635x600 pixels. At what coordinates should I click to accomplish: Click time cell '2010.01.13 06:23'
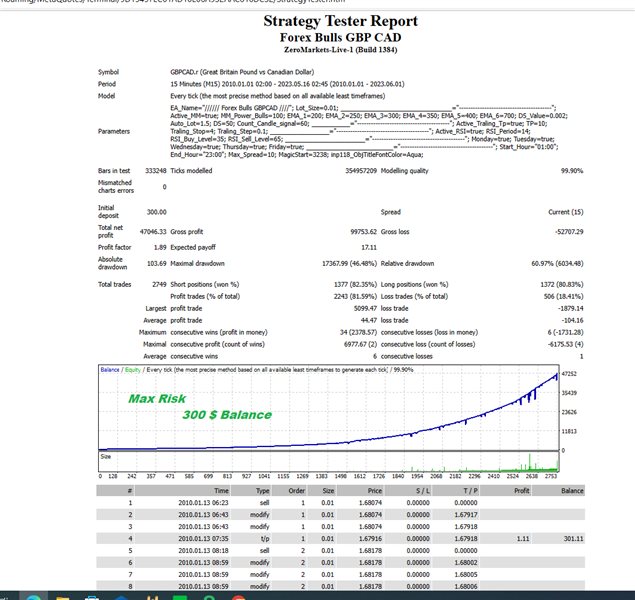[203, 503]
